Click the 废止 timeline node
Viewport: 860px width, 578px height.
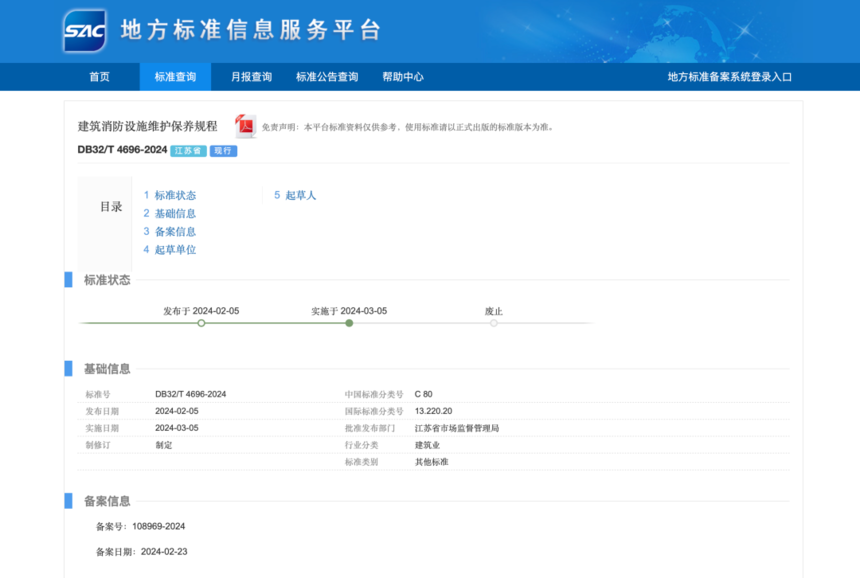[x=494, y=323]
